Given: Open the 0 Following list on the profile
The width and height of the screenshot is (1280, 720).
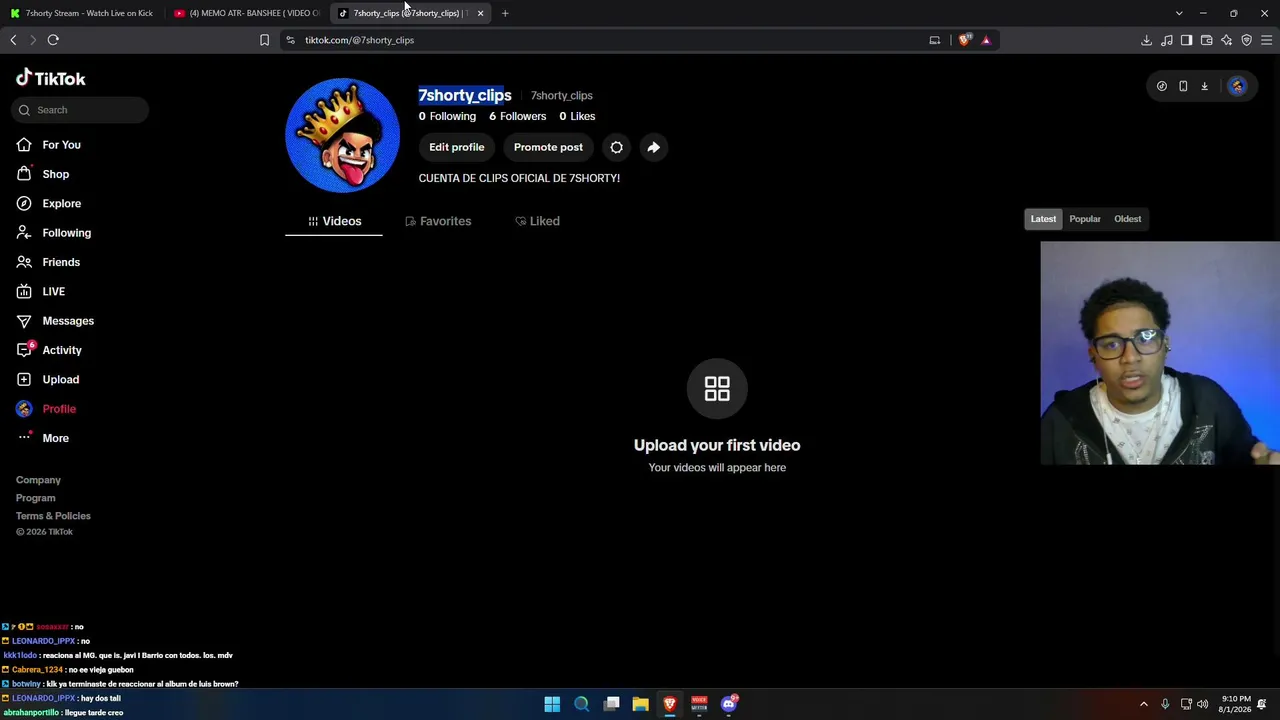Looking at the screenshot, I should (x=447, y=116).
